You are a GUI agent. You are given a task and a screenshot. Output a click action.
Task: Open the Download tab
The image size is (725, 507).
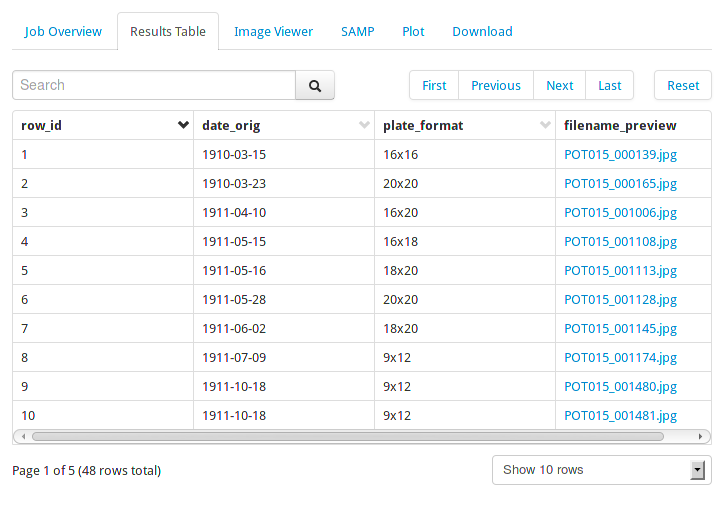482,31
